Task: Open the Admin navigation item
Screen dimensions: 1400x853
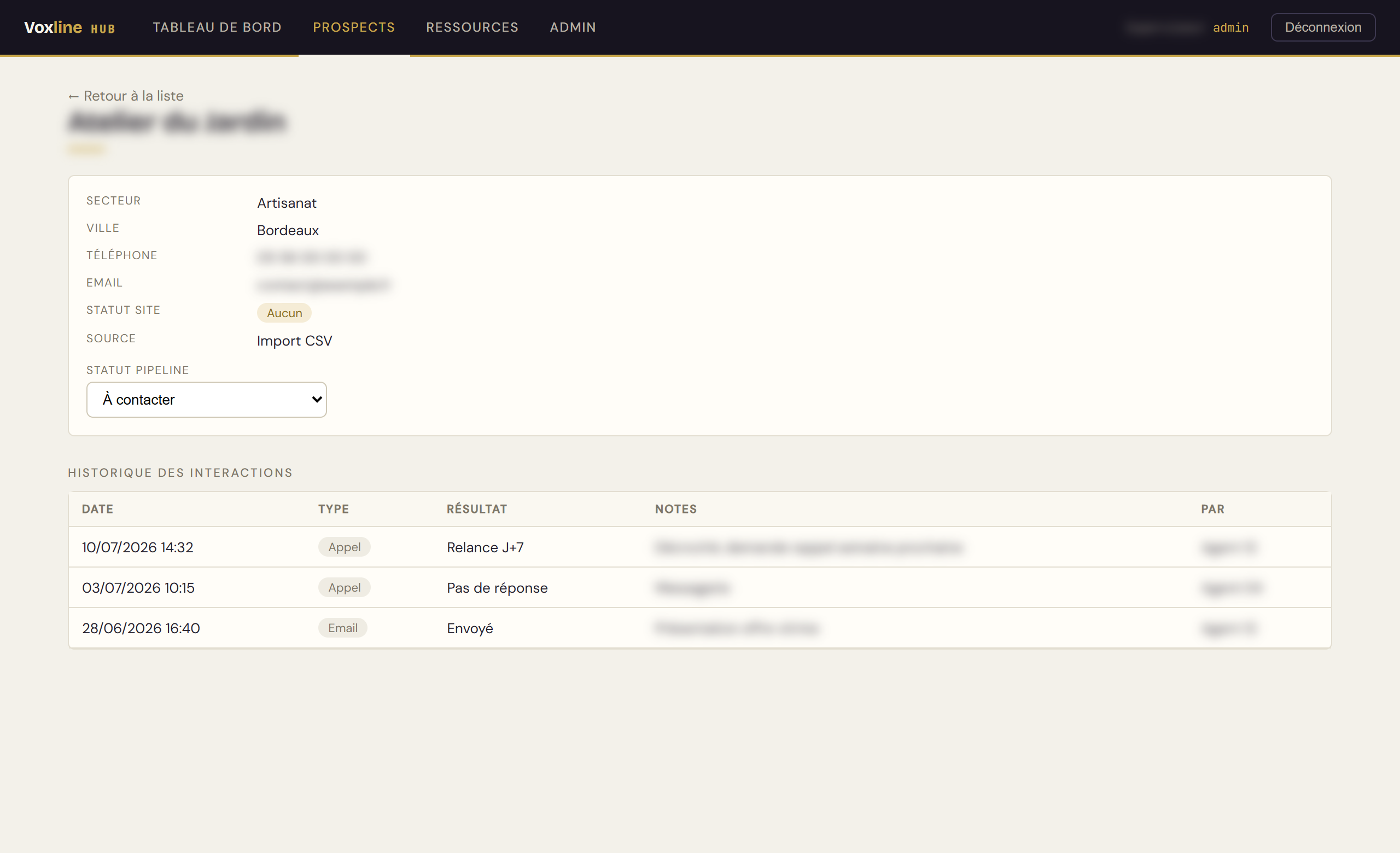Action: coord(573,27)
